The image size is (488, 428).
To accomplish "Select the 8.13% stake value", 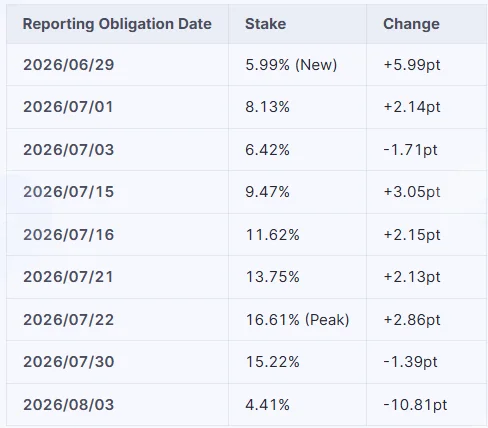I will click(267, 107).
